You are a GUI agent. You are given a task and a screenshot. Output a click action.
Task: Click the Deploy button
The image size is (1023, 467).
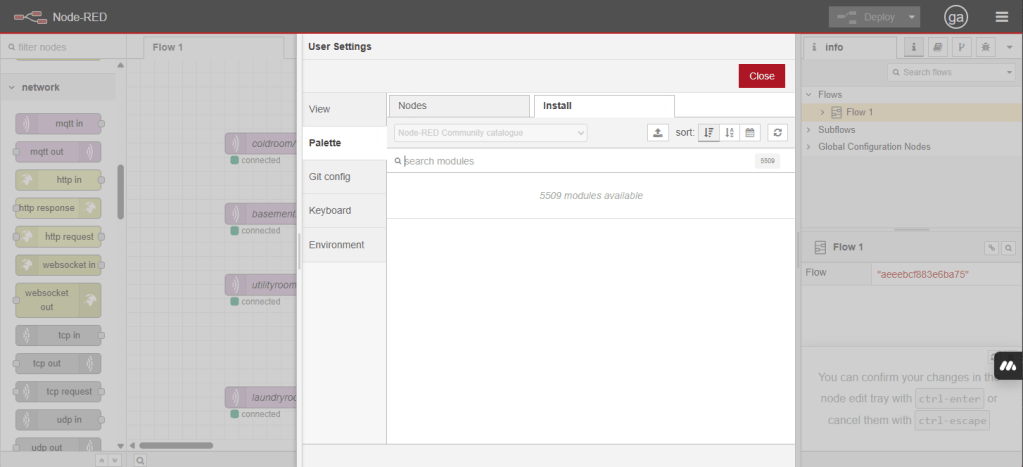click(866, 18)
